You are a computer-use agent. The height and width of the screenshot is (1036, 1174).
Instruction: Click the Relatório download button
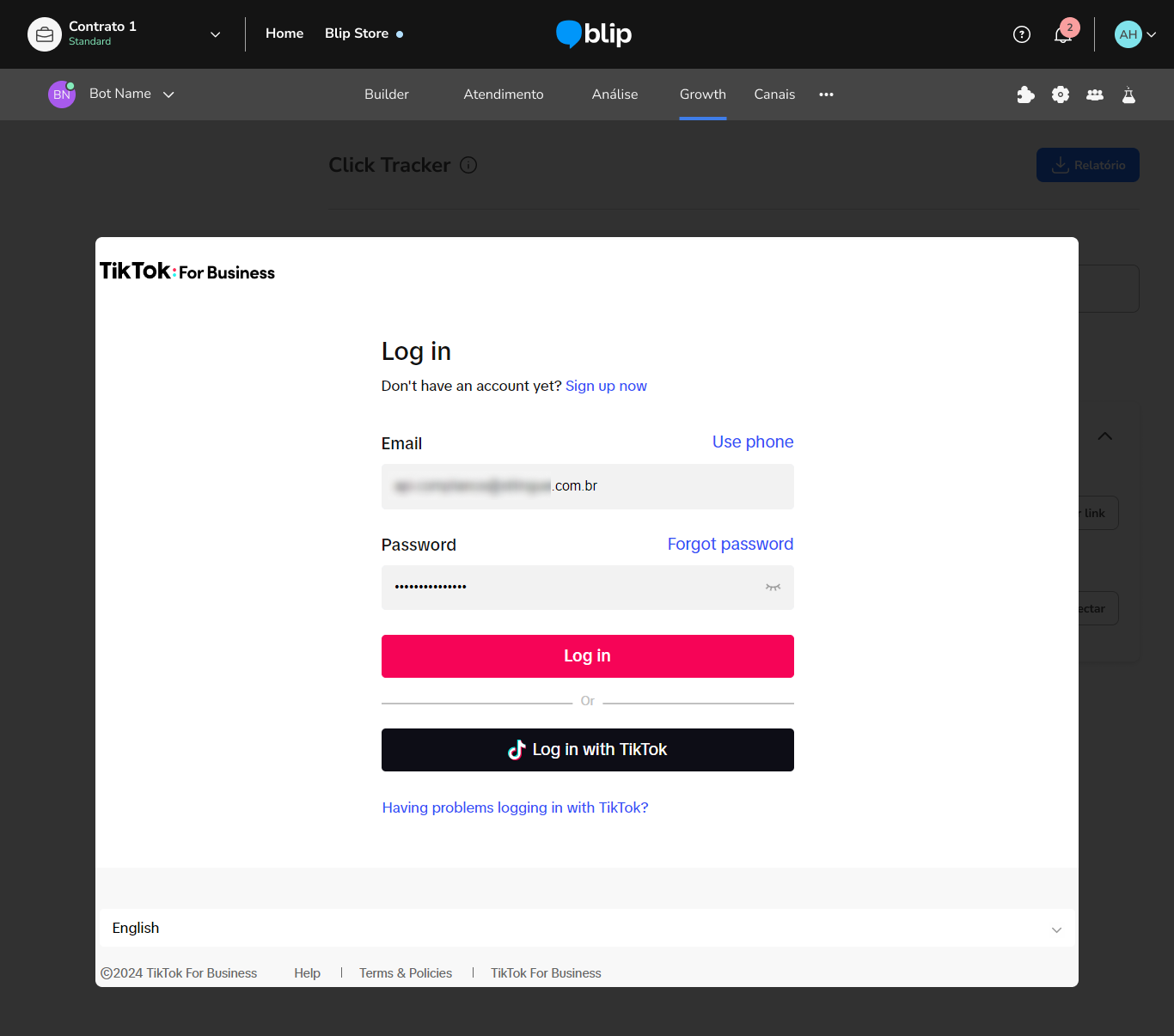tap(1088, 165)
